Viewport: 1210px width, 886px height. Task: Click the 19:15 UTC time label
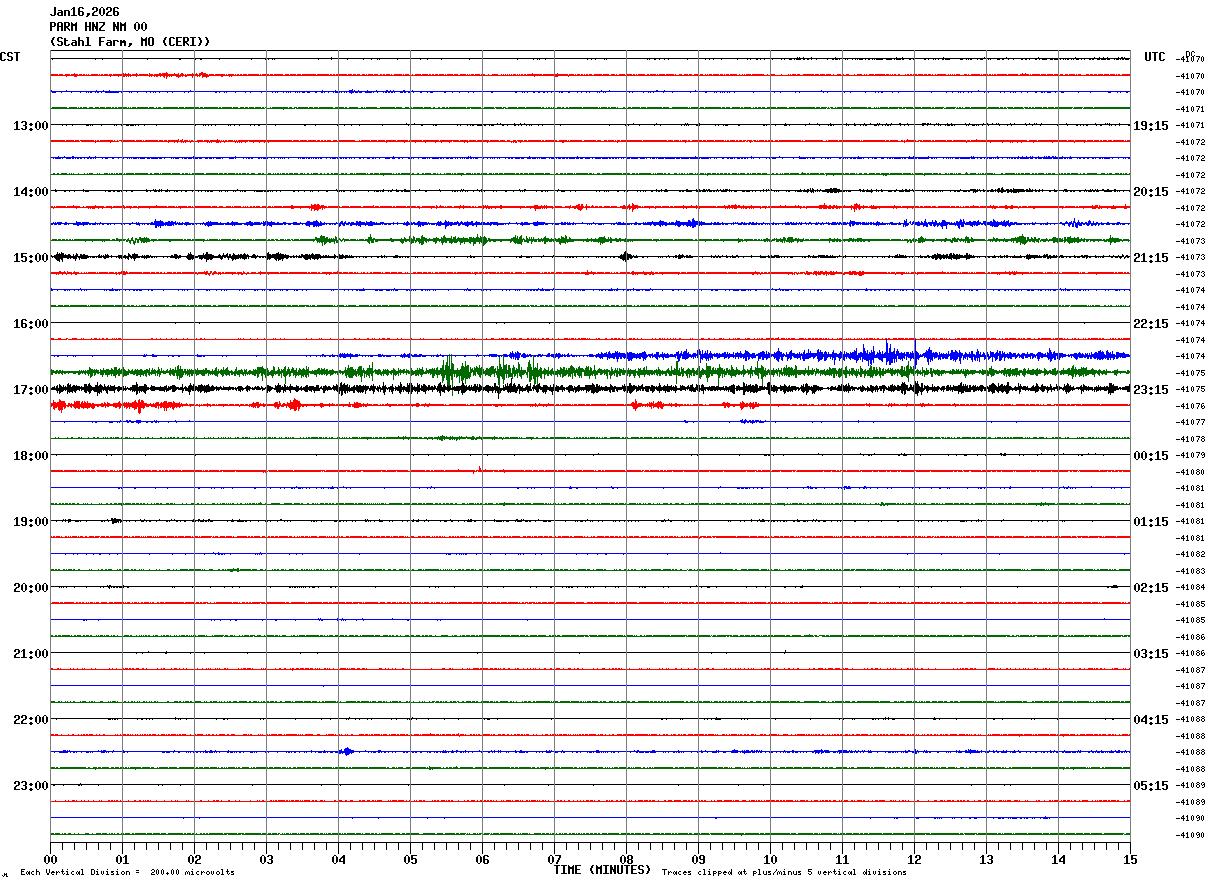coord(1151,126)
